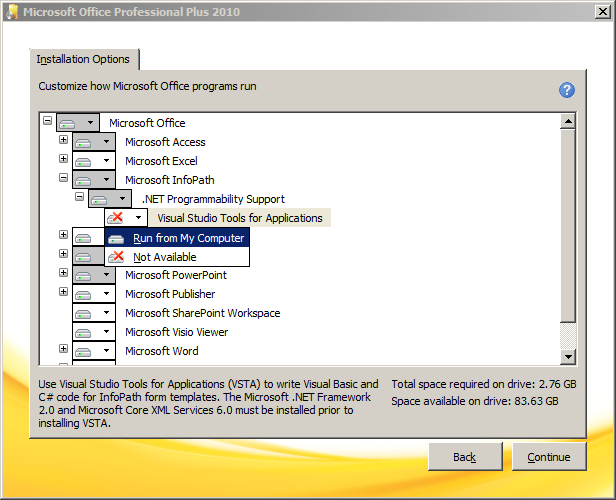Select .NET Programmability Support label
The height and width of the screenshot is (500, 616).
pos(213,199)
